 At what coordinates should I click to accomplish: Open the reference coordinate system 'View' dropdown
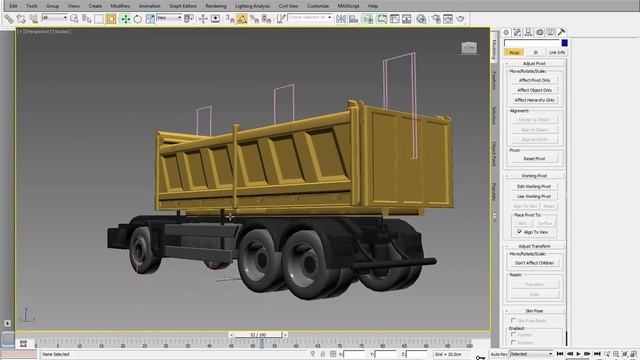coord(169,18)
